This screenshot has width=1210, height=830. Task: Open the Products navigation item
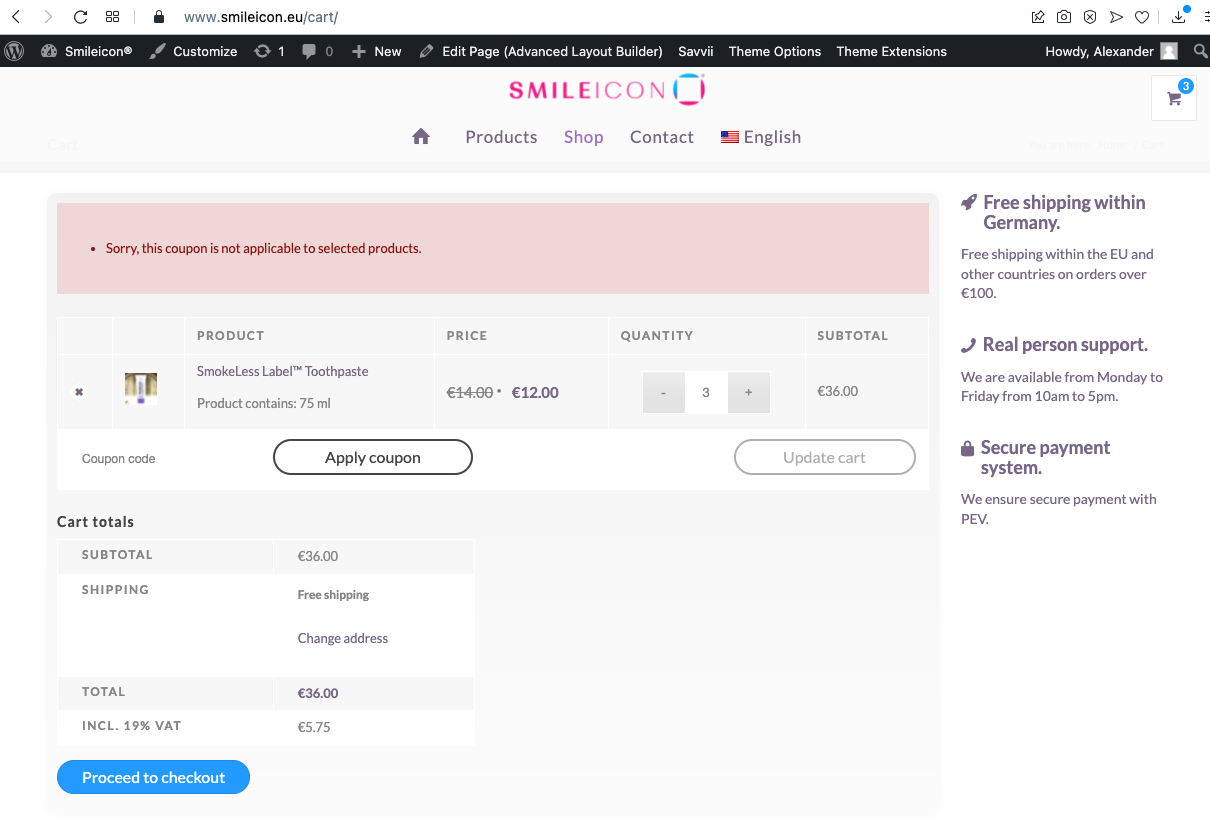(x=501, y=137)
